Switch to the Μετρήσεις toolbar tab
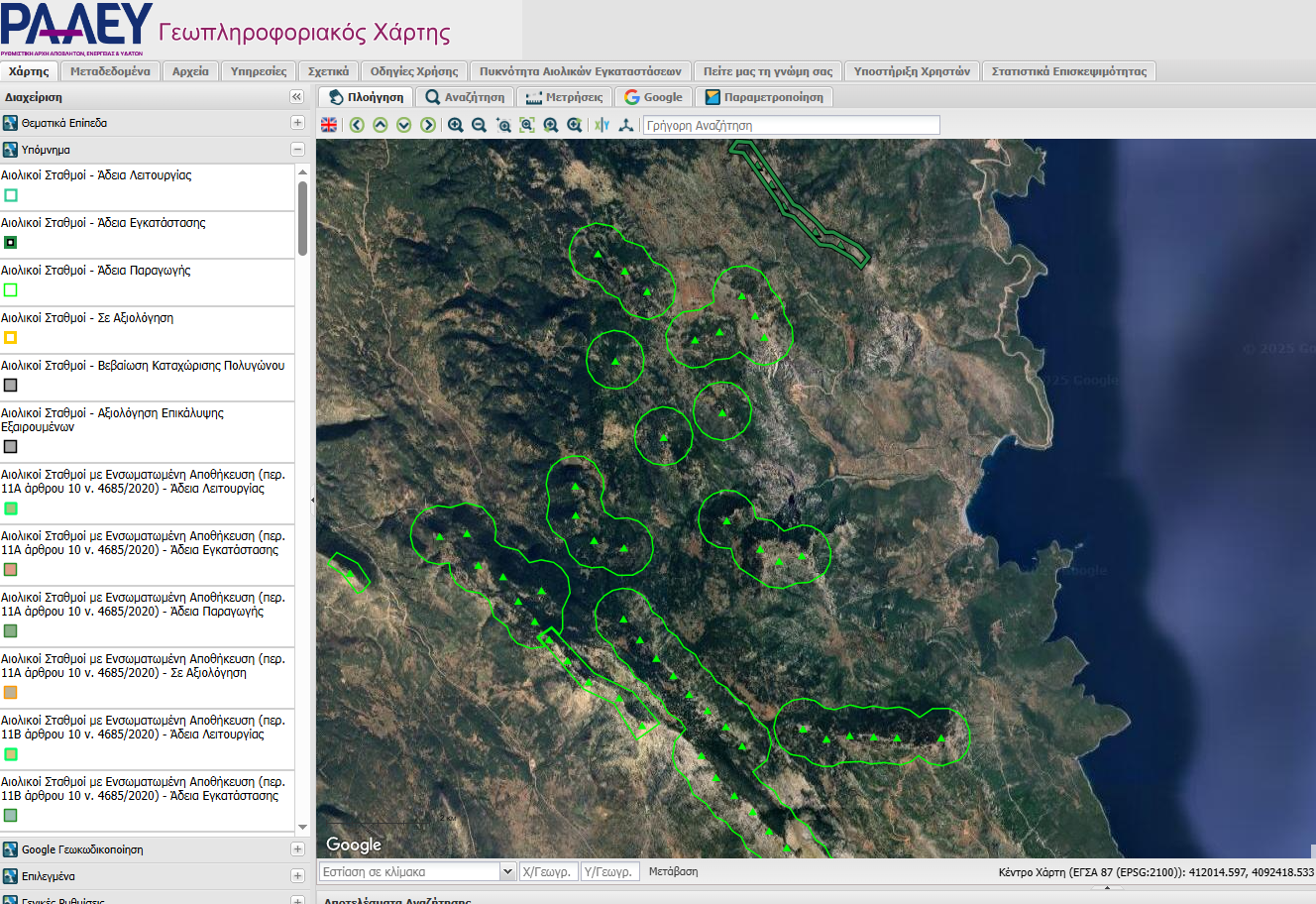 tap(564, 97)
